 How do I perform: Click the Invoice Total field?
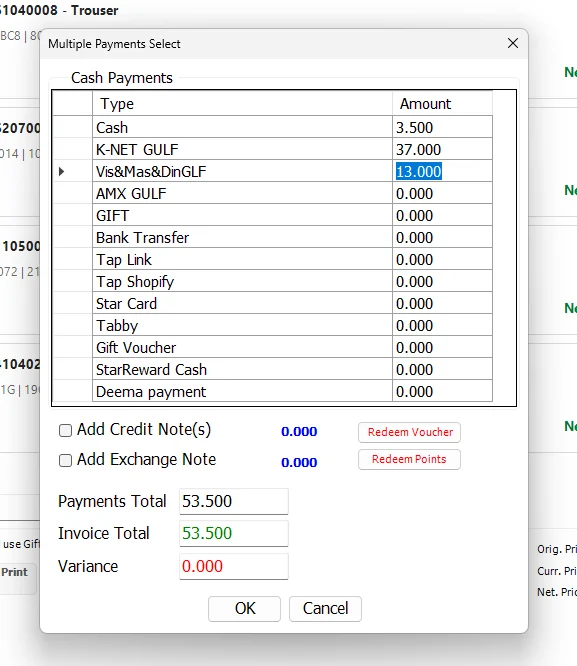pos(234,533)
